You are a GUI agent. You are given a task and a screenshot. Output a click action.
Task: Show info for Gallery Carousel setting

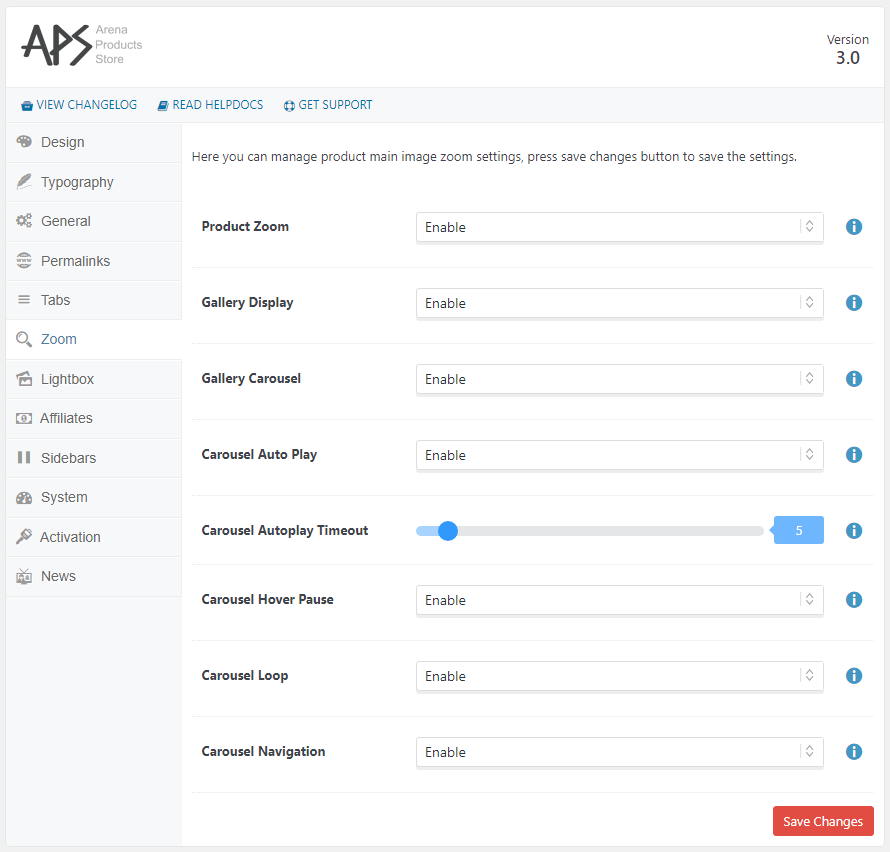(854, 379)
